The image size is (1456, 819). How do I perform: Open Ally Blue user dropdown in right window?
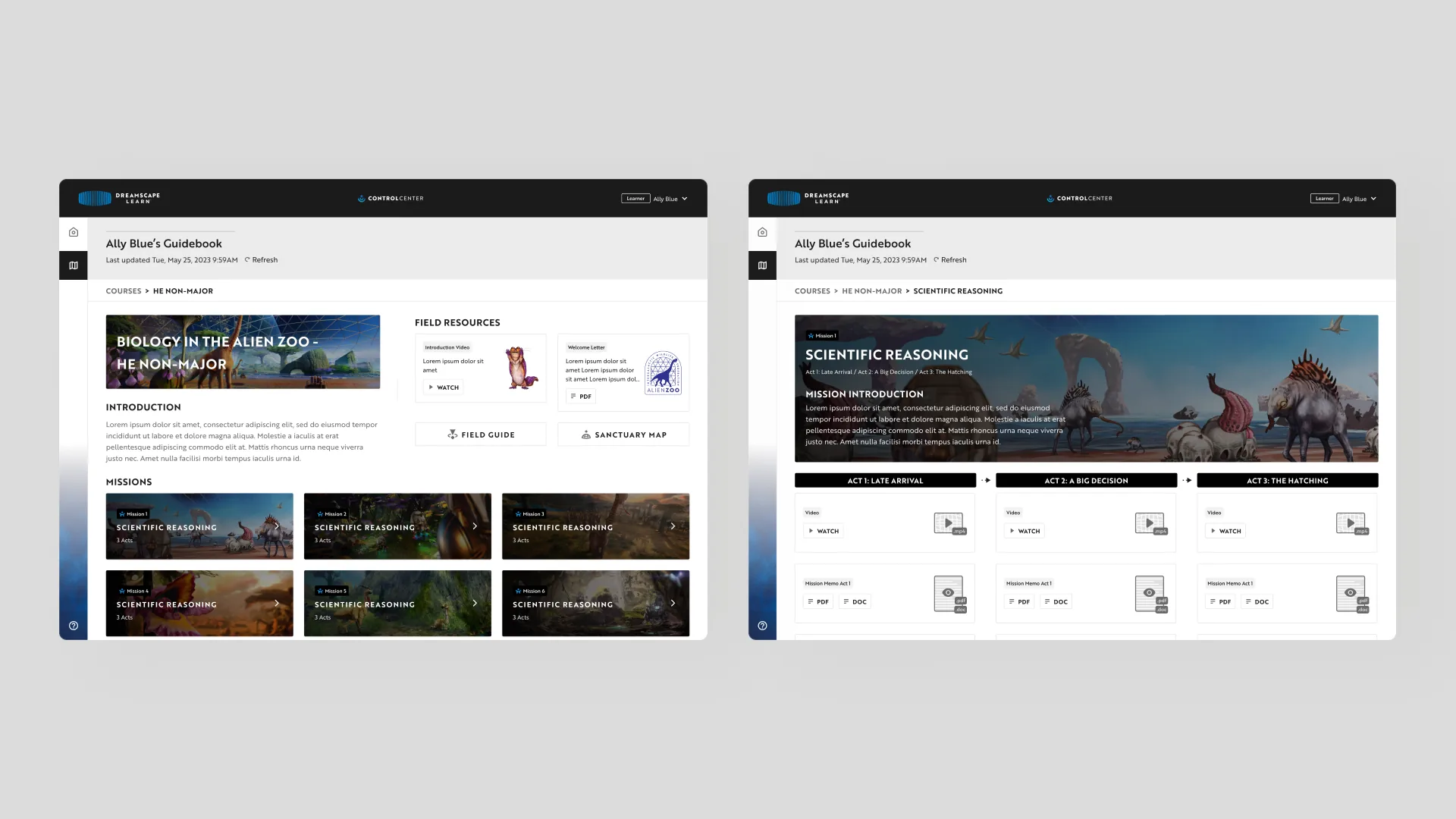1359,199
